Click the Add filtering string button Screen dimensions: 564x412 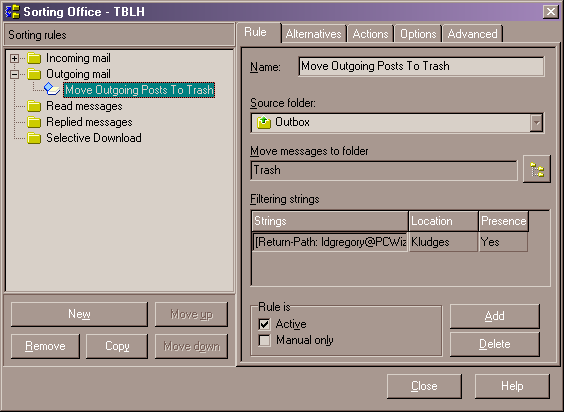click(495, 316)
